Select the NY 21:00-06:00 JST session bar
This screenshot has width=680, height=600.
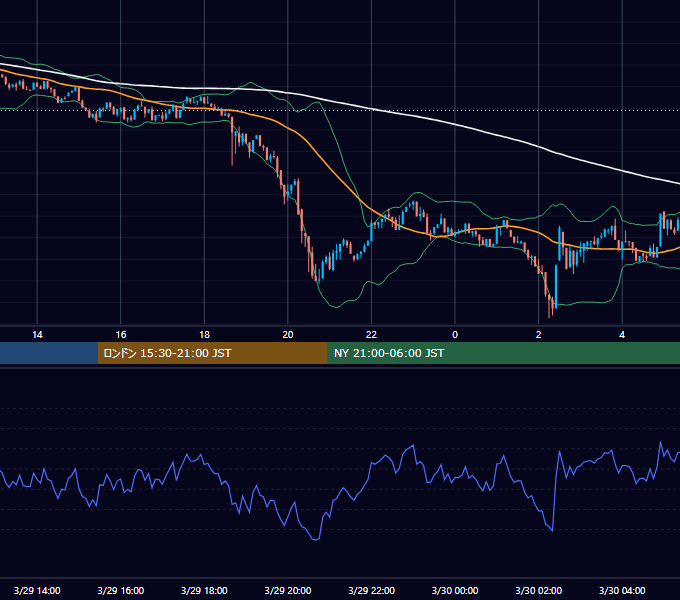503,353
